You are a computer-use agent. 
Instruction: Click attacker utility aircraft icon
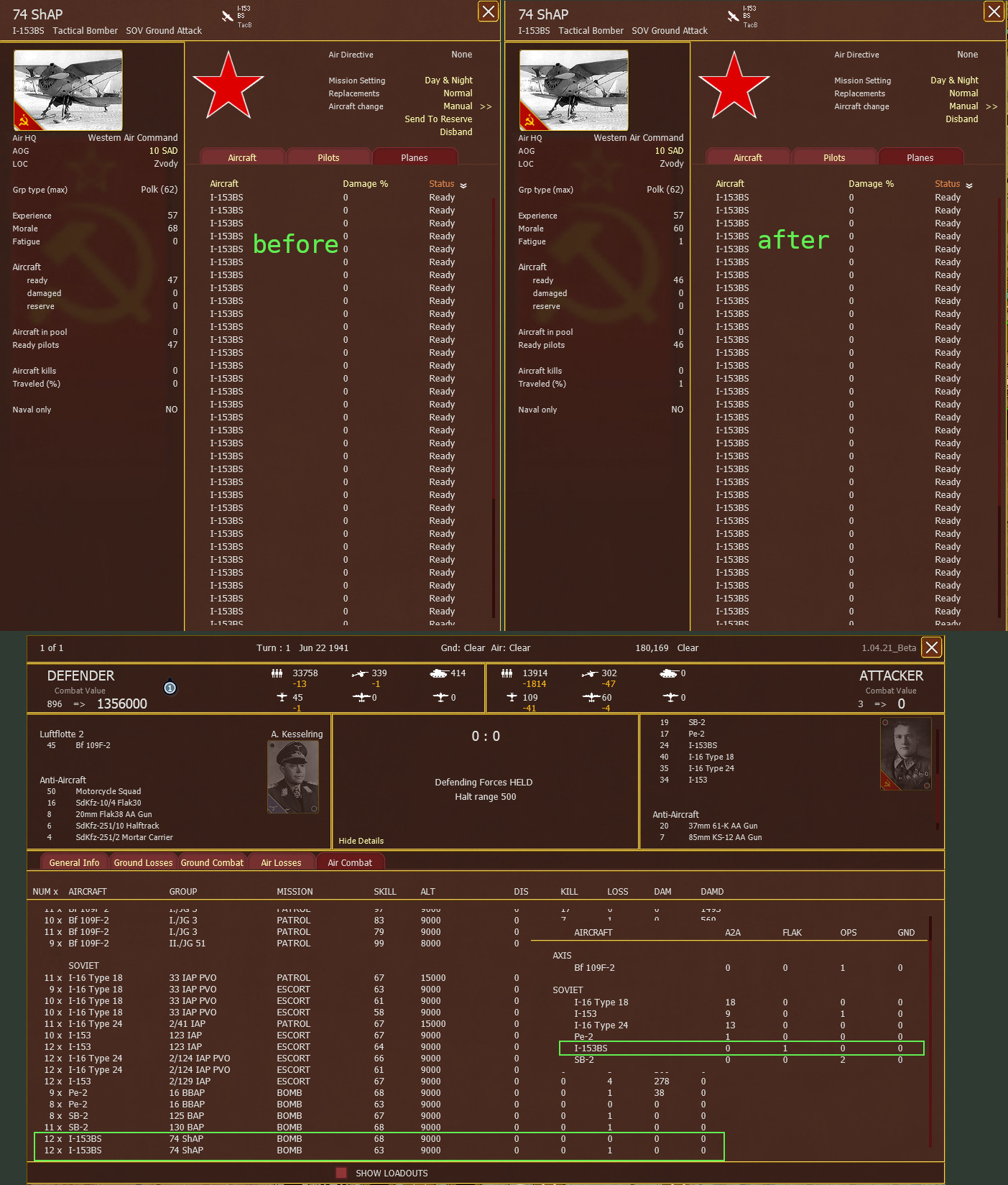pos(670,697)
